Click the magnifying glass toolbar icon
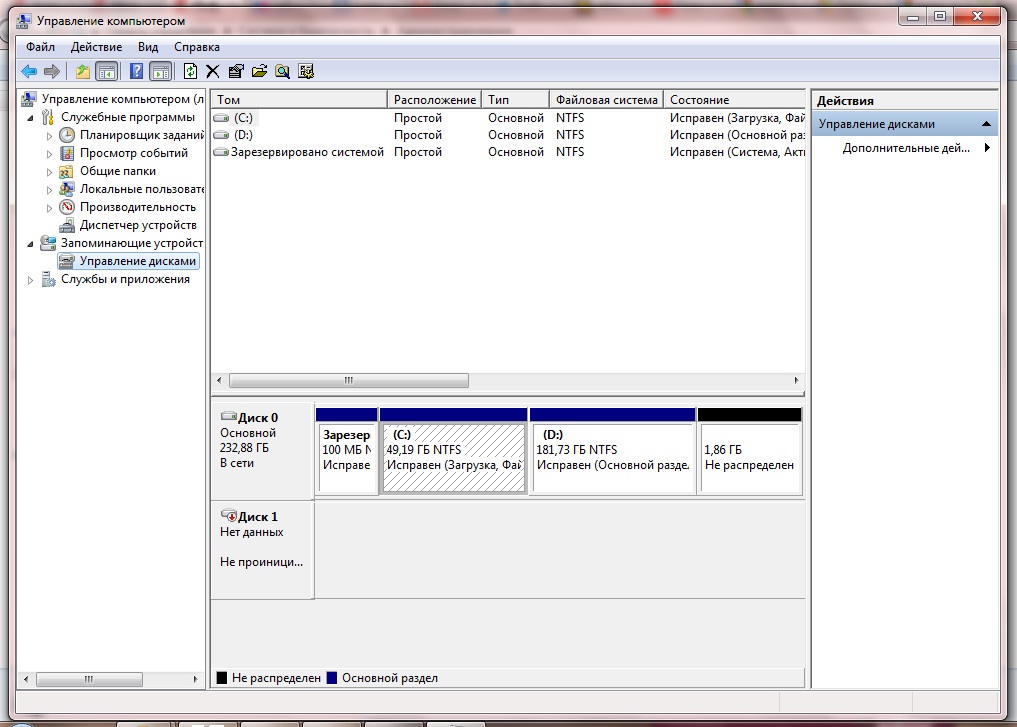Viewport: 1017px width, 727px height. point(282,71)
